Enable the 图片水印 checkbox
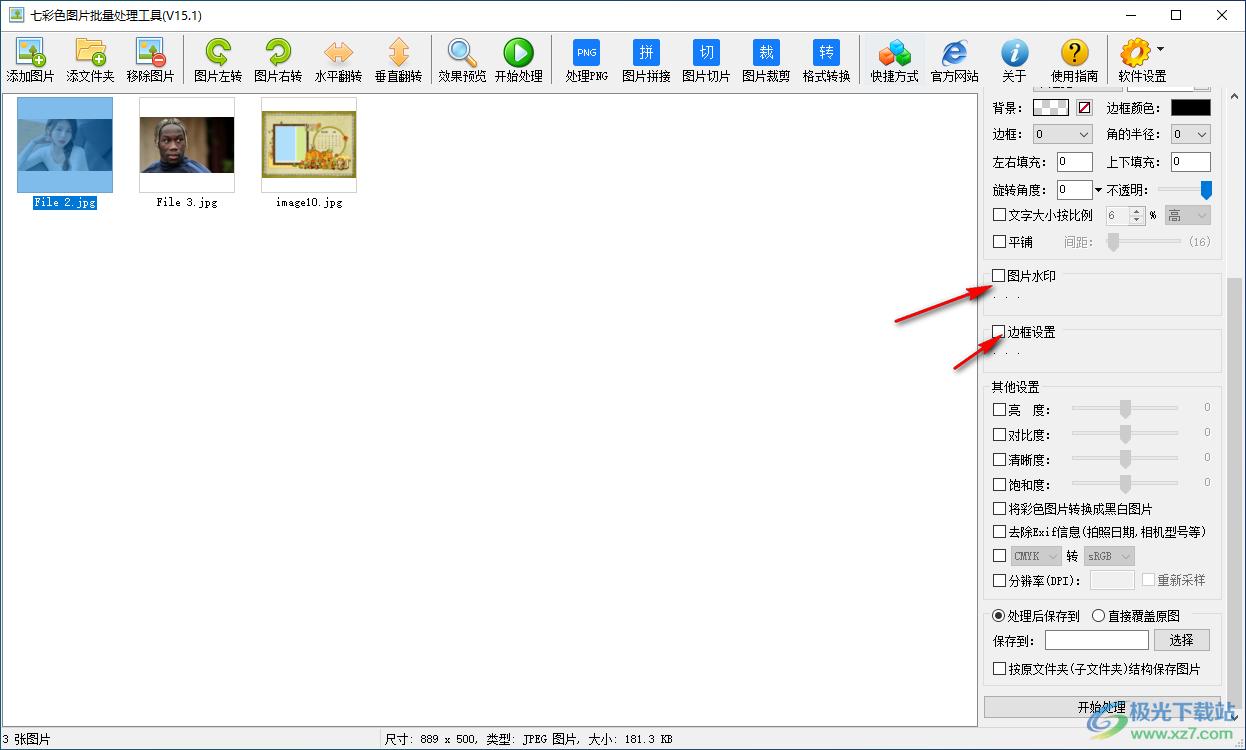 click(x=999, y=276)
